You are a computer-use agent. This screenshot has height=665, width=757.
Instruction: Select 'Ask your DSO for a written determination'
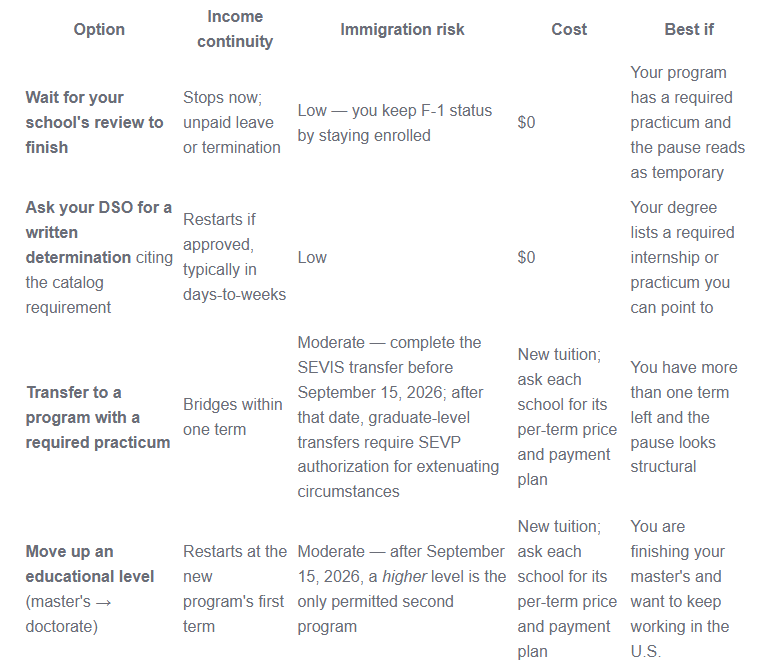98,232
